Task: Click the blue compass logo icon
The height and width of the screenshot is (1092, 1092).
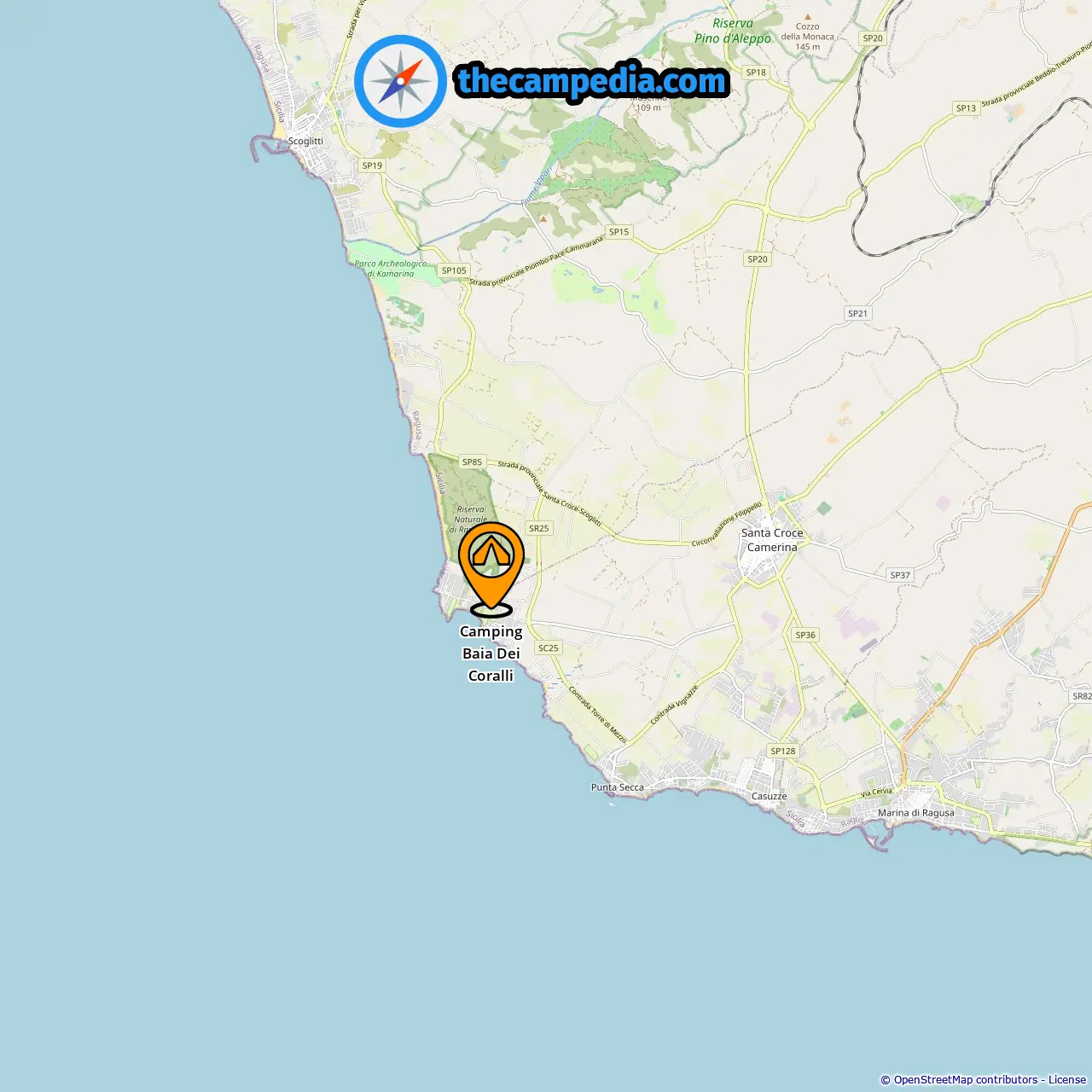Action: [x=400, y=82]
